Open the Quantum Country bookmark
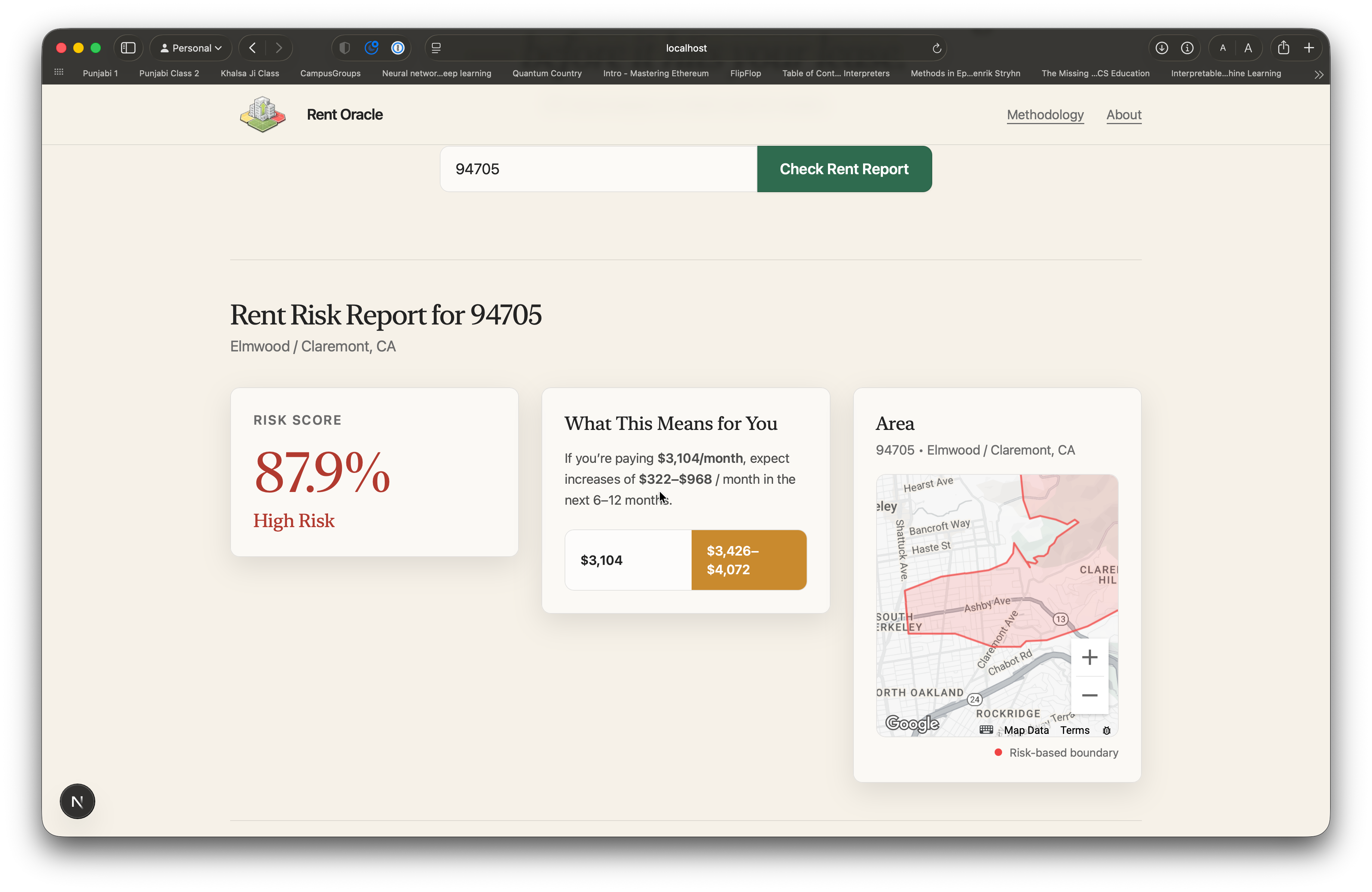 pos(547,73)
